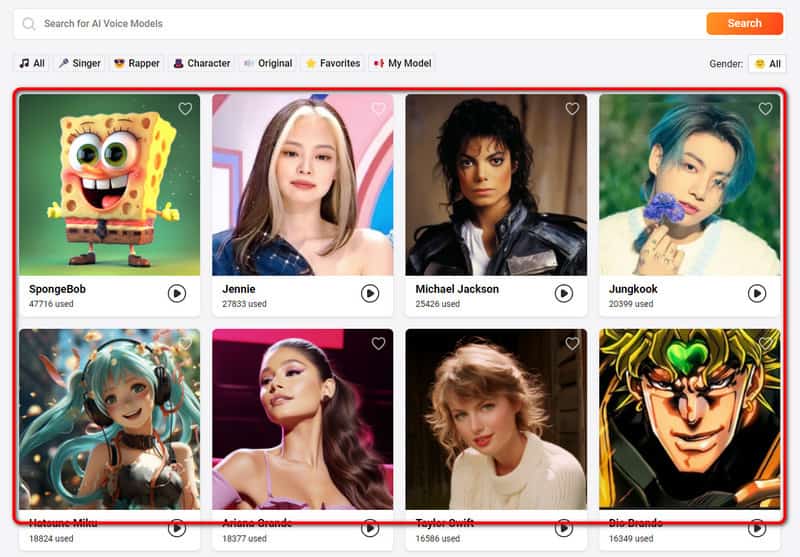This screenshot has height=557, width=800.
Task: Click the AI Voice Models search field
Action: point(360,23)
